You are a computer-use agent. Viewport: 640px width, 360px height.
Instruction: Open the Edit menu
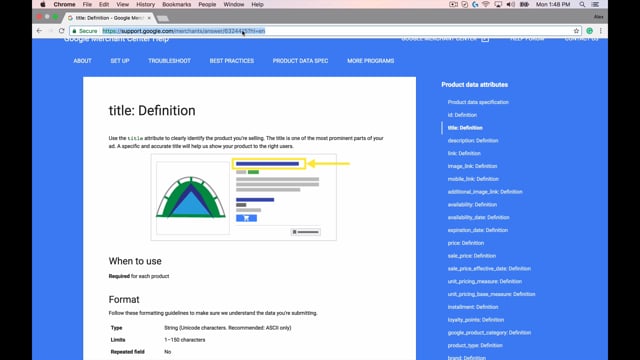(104, 4)
